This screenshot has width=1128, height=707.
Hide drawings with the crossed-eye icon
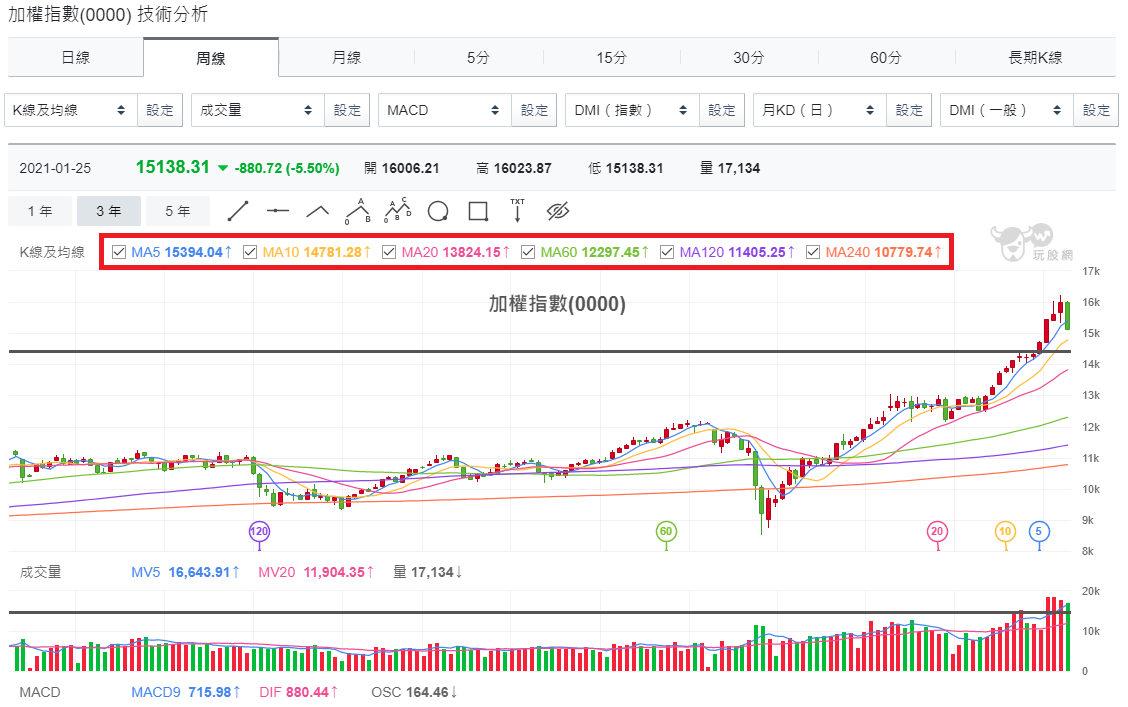[558, 211]
